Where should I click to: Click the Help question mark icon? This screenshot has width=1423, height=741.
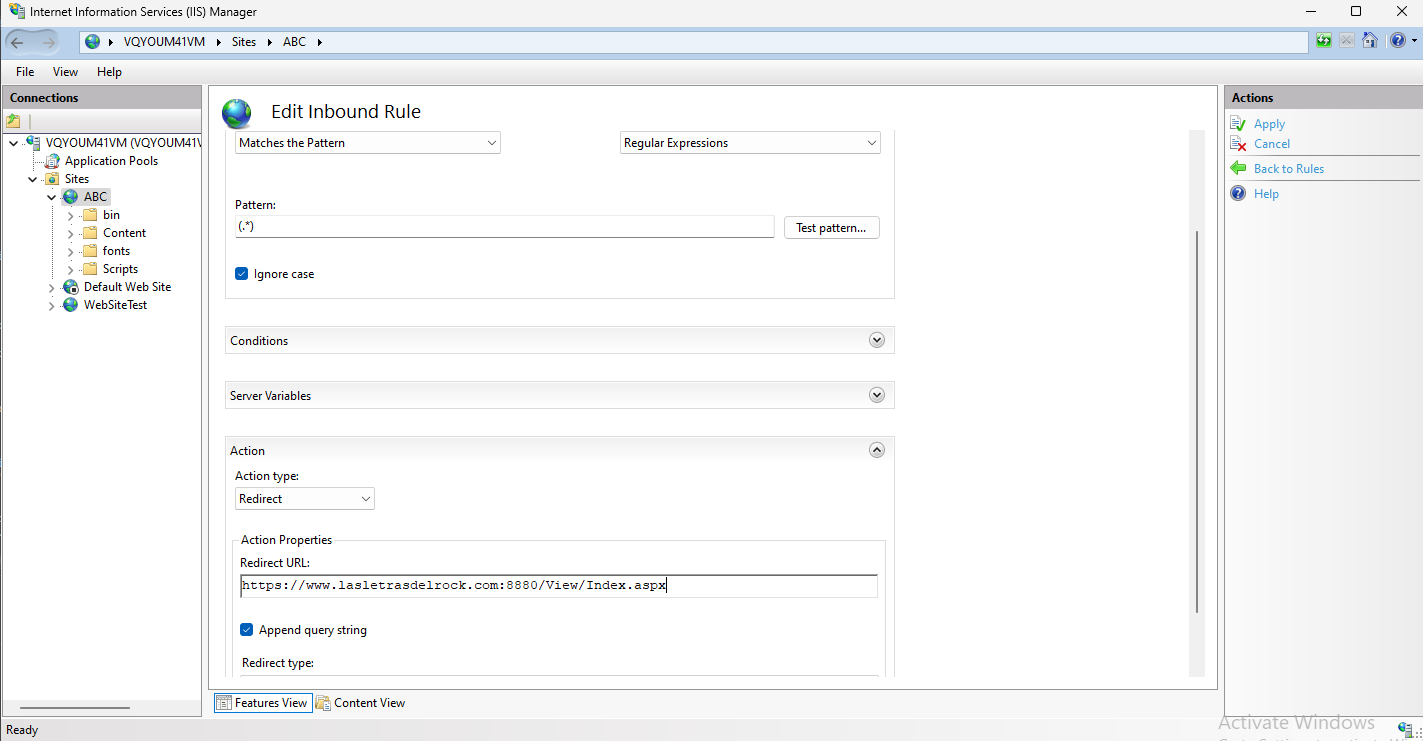(1238, 194)
